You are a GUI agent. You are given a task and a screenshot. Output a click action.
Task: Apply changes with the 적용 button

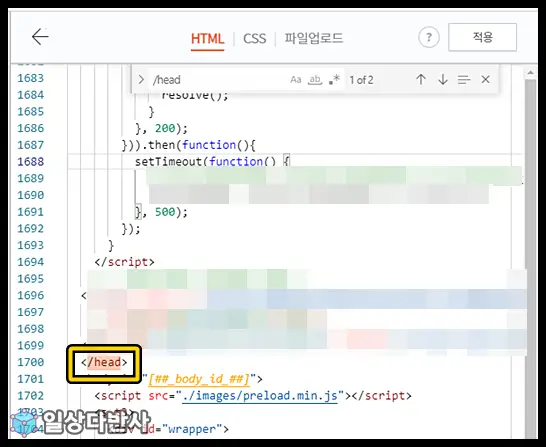coord(482,37)
